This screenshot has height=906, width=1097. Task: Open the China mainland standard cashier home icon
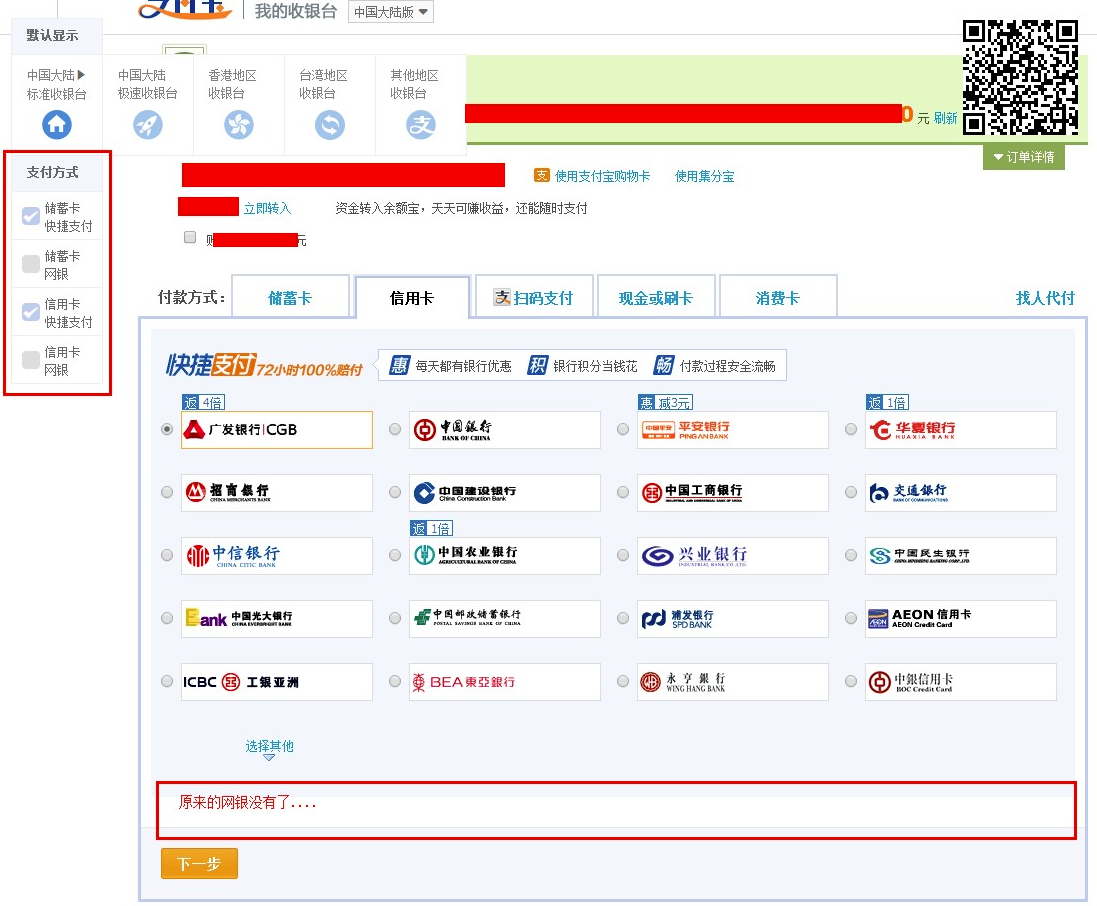click(57, 125)
